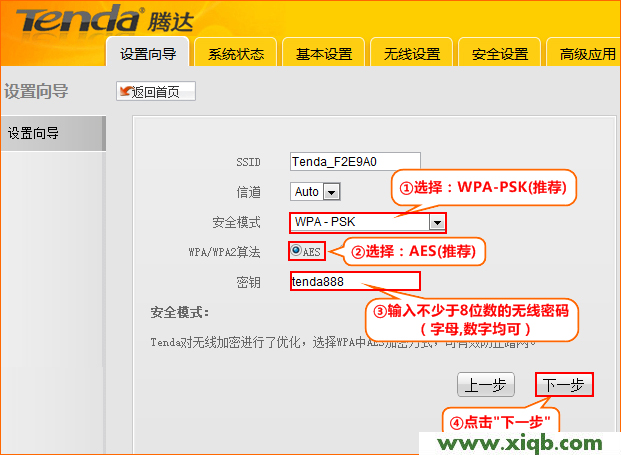Click the 下一步 button
Image resolution: width=621 pixels, height=455 pixels.
565,385
